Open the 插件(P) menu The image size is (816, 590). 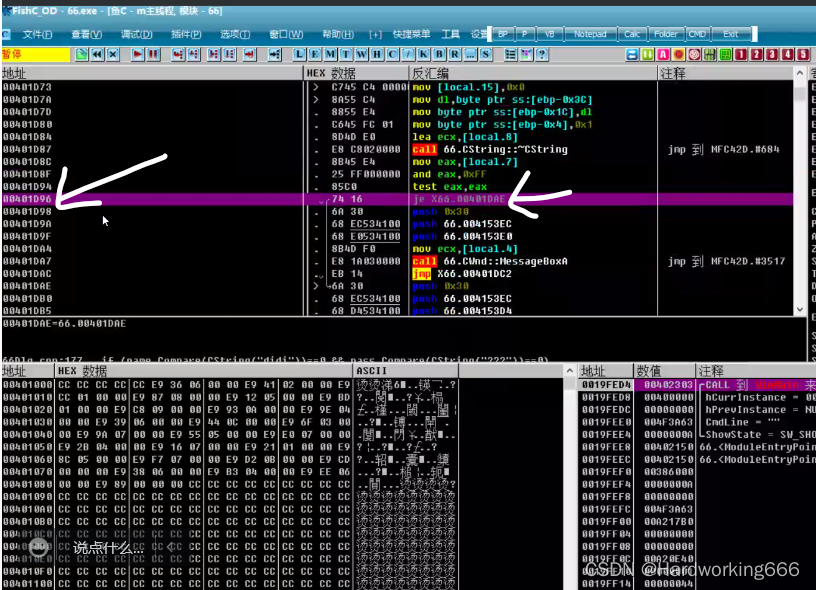[186, 34]
